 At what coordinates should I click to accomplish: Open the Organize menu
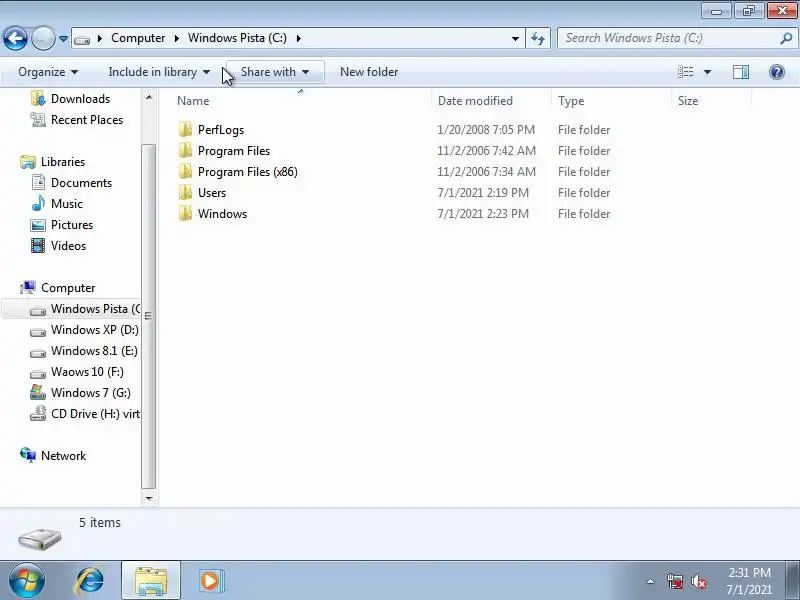tap(48, 72)
